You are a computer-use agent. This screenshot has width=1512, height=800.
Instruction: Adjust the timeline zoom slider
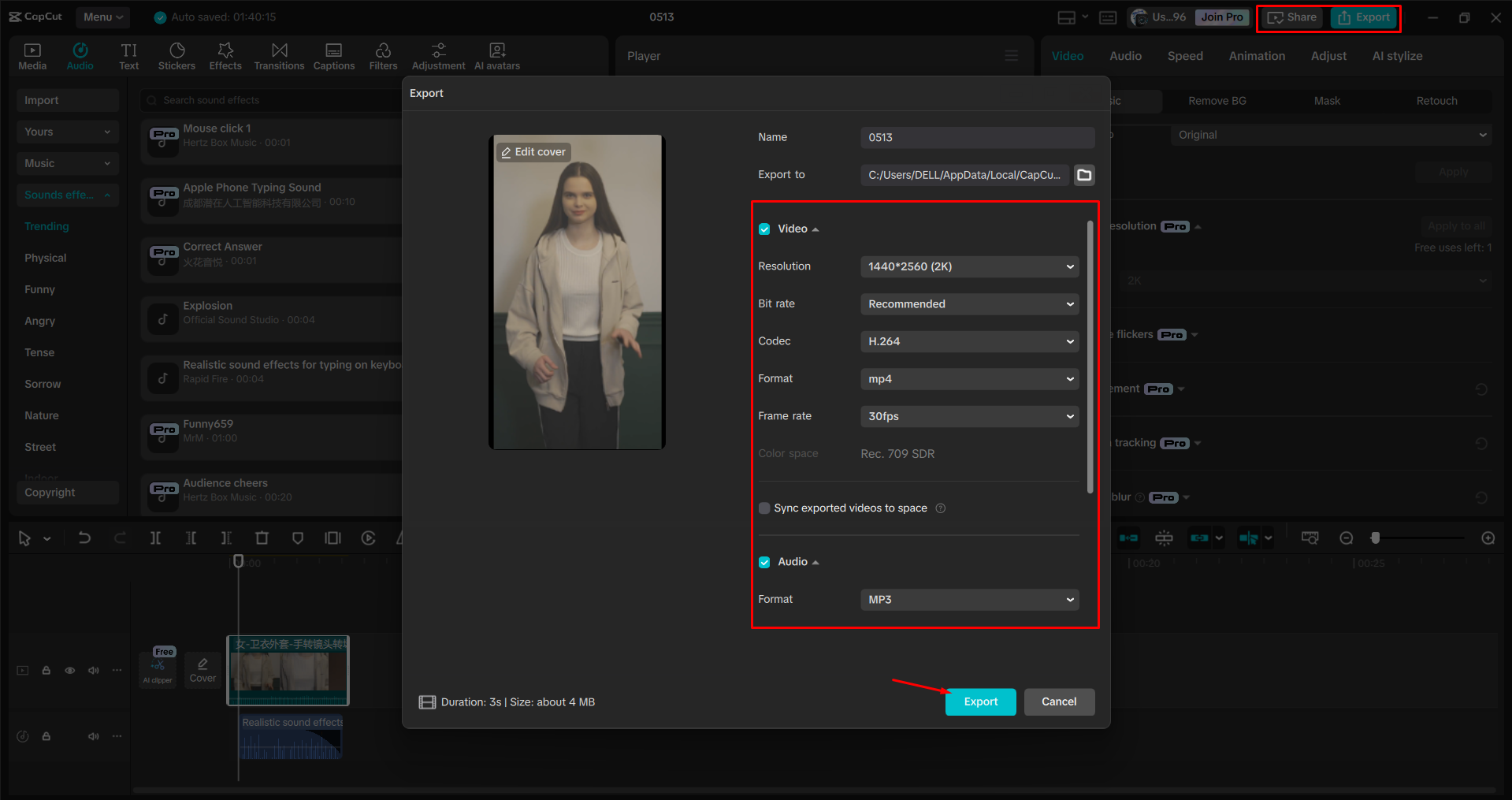point(1375,538)
